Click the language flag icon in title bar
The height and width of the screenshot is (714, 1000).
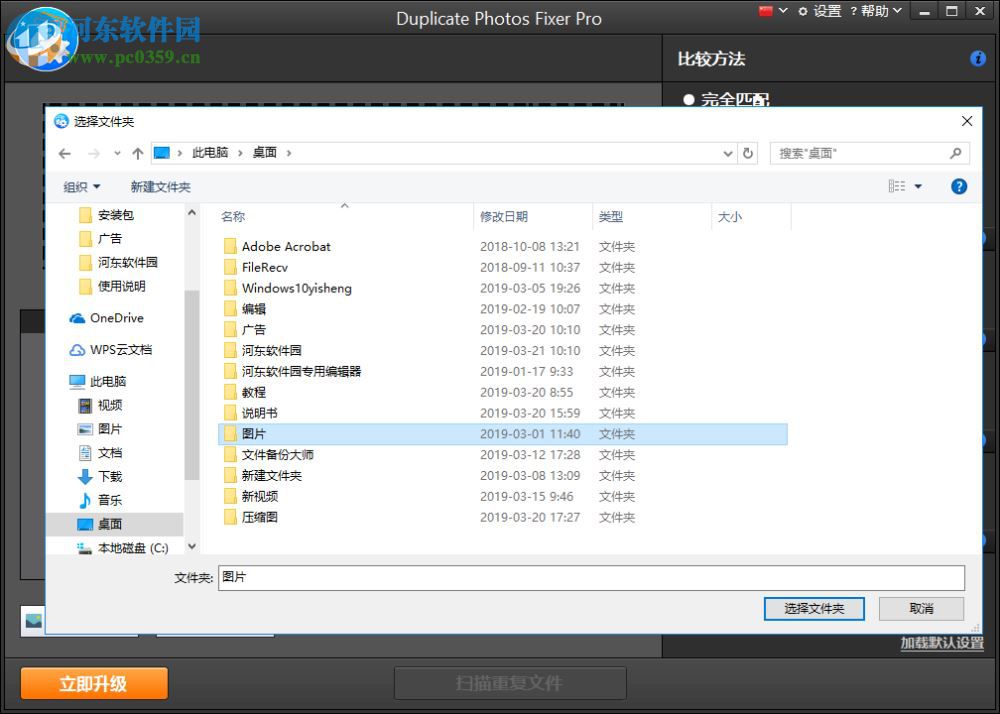[x=765, y=10]
